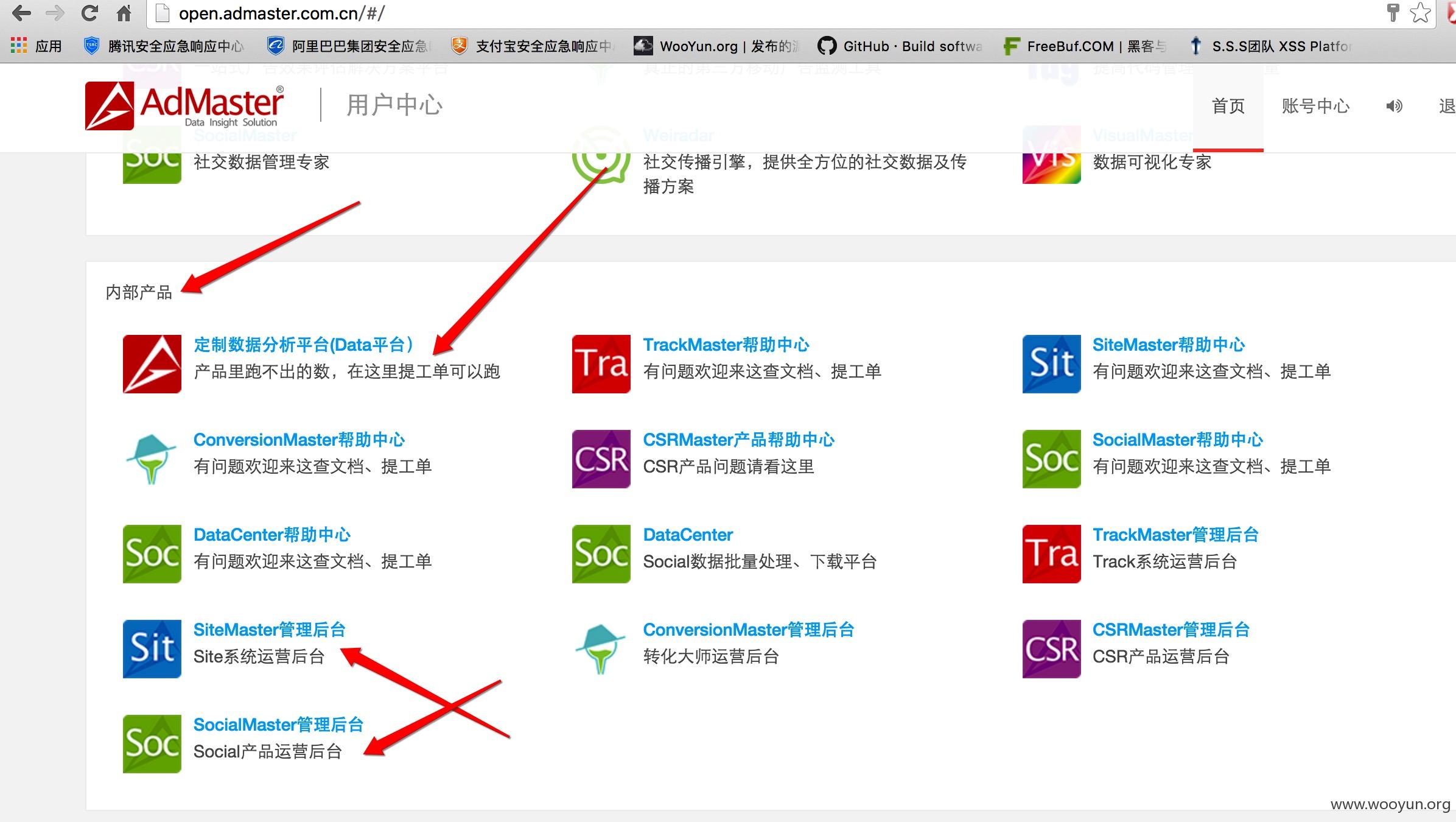Open 支付宝安全应急响应中心 bookmark
This screenshot has height=822, width=1456.
[533, 46]
